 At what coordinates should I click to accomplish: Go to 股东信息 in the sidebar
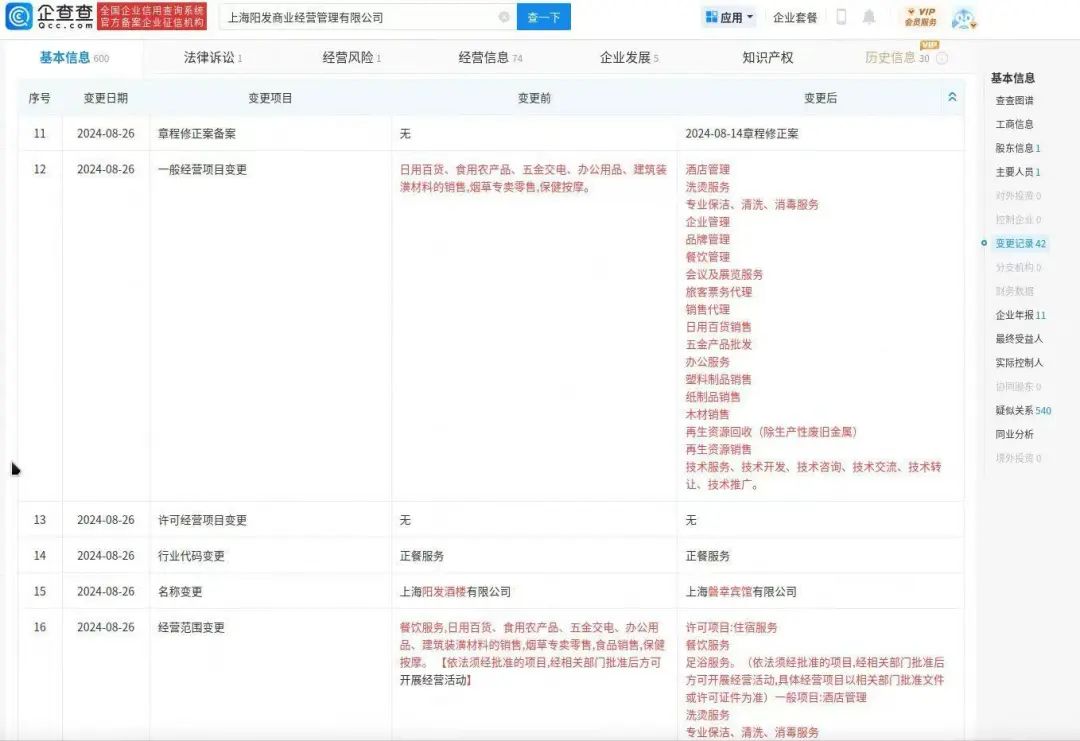click(1017, 148)
